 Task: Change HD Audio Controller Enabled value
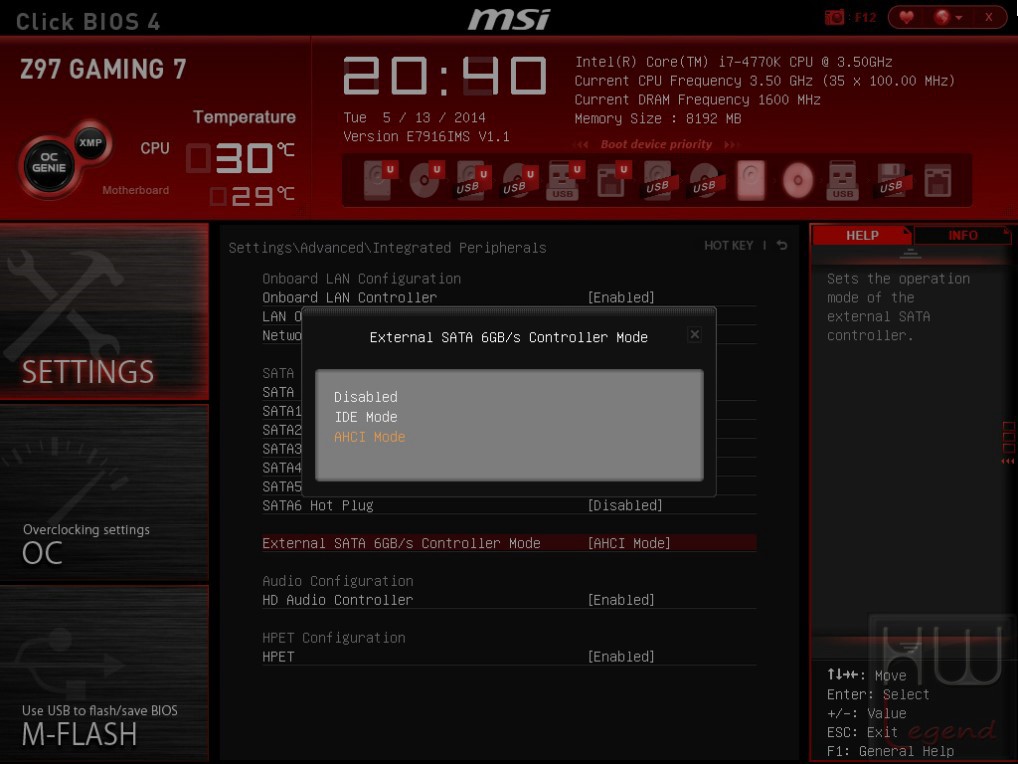(x=621, y=600)
